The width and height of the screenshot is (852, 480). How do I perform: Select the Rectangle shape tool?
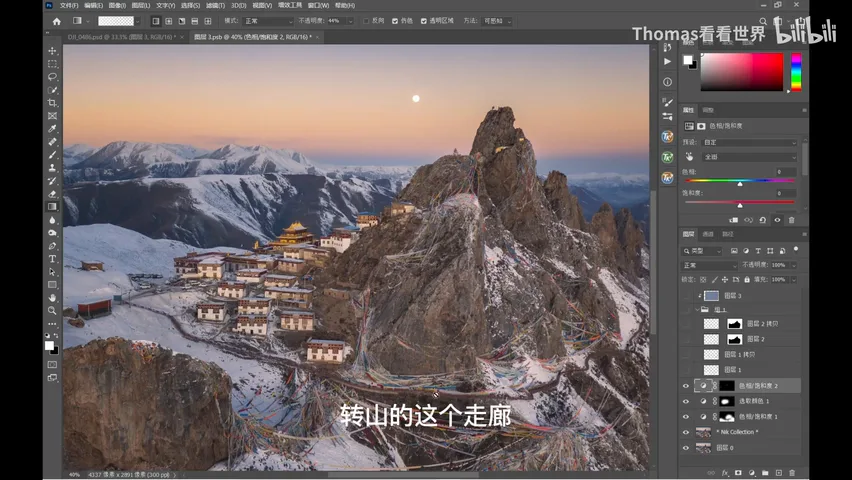tap(52, 285)
